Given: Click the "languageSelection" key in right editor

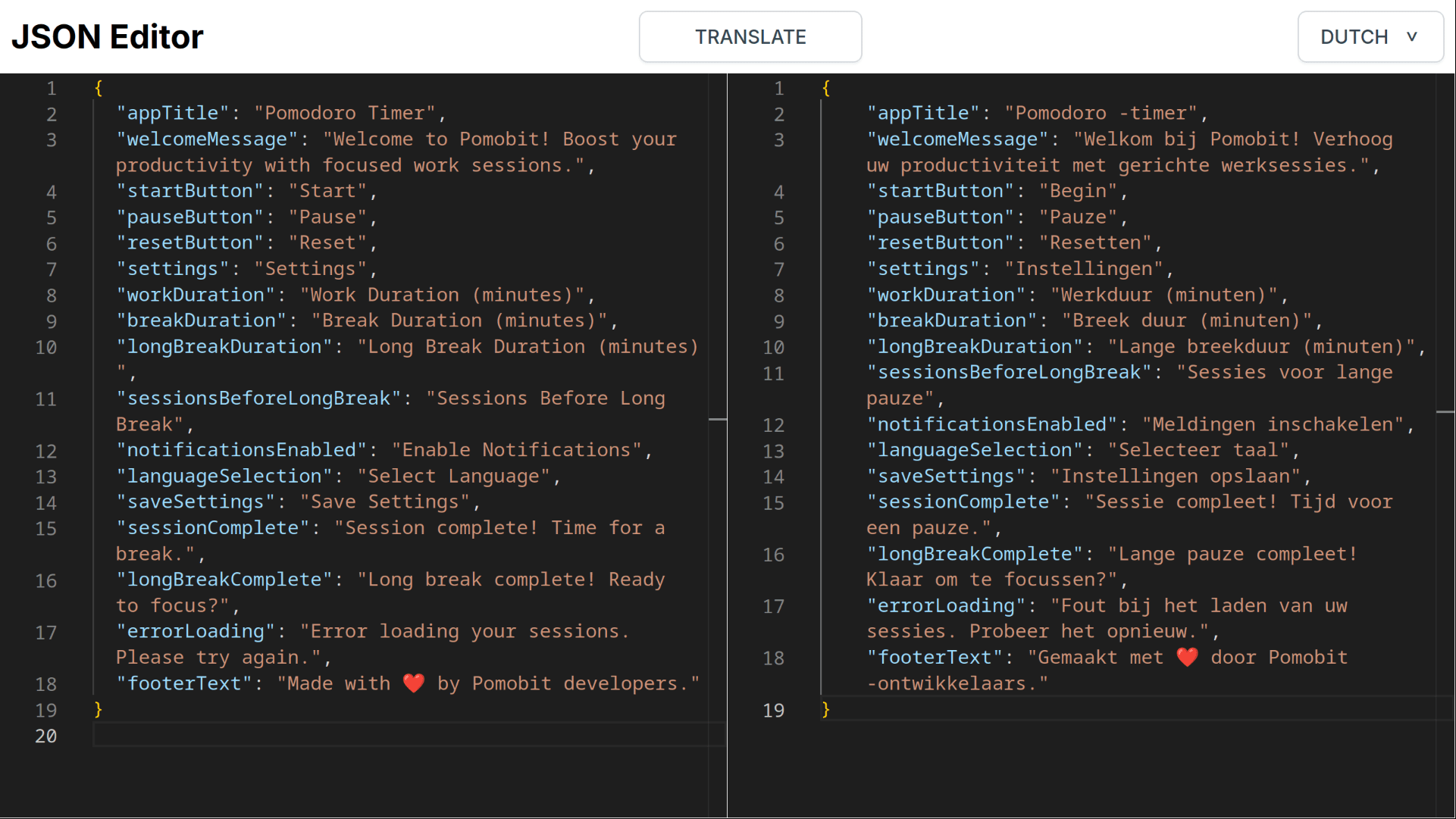Looking at the screenshot, I should coord(975,450).
